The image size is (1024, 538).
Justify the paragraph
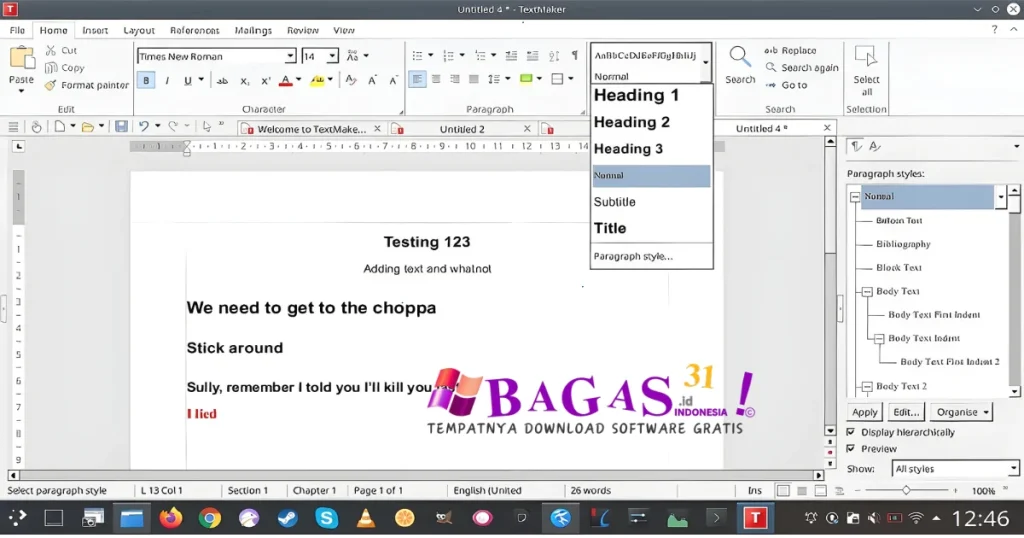tap(473, 79)
